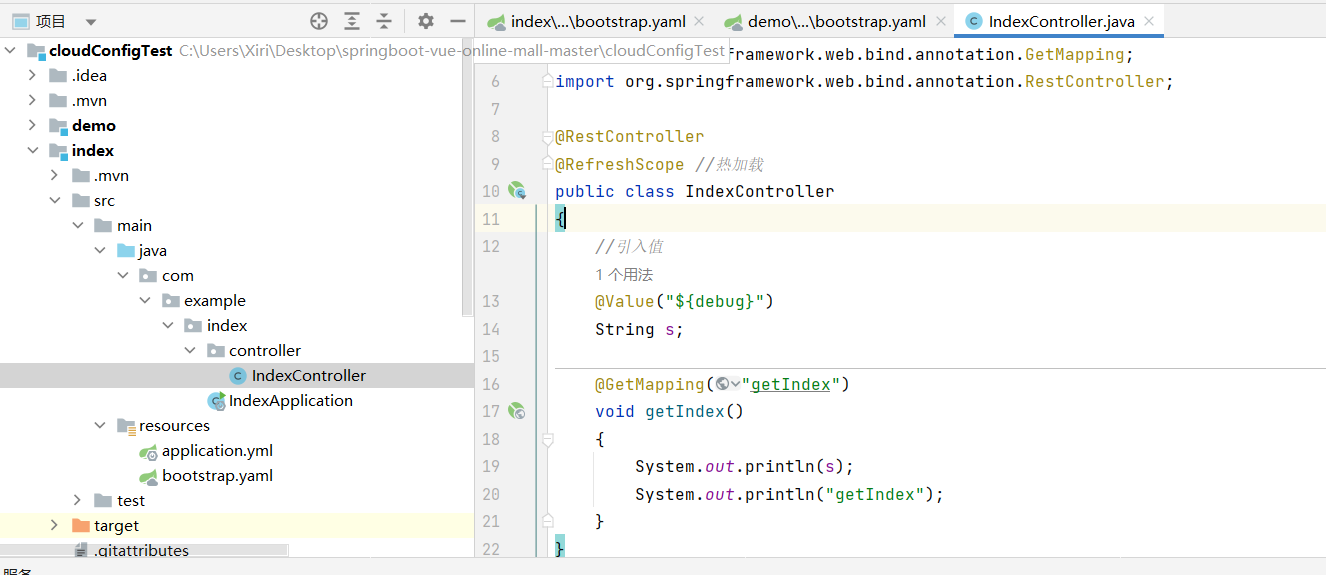
Task: Select .gitattributes file
Action: click(x=141, y=550)
